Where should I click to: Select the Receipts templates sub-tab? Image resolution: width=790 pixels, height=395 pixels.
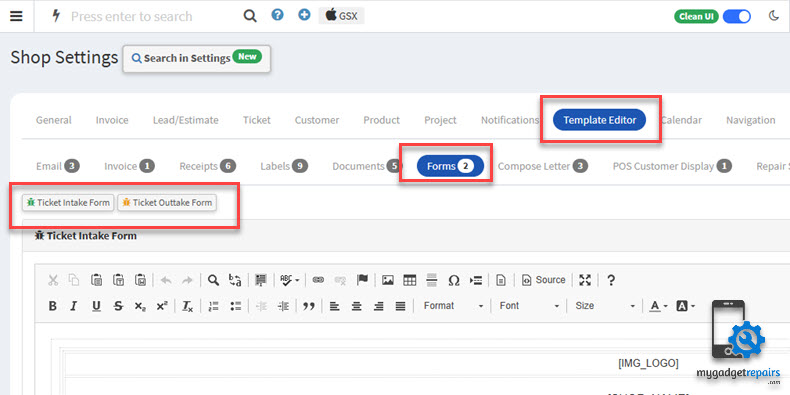coord(207,166)
